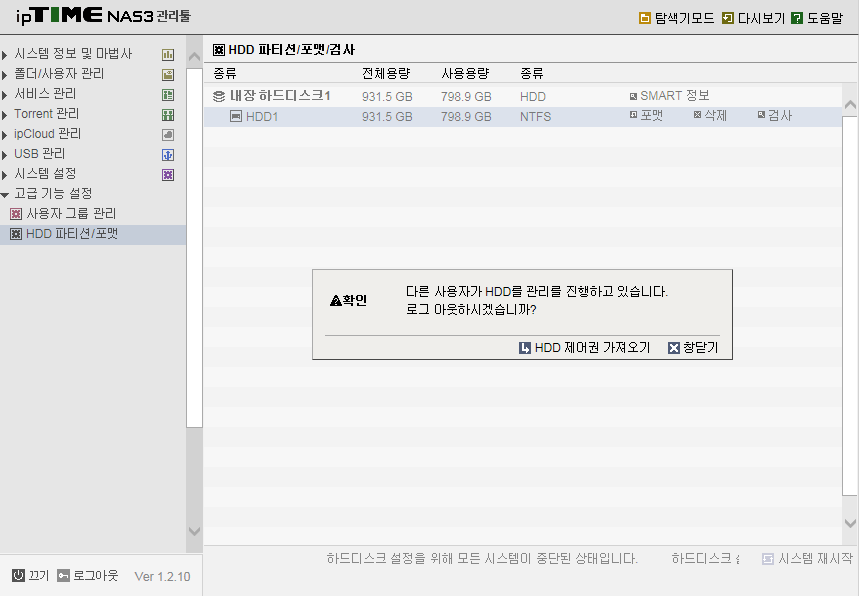Click the 다시보기 refresh icon
Viewport: 863px width, 596px height.
pos(728,18)
